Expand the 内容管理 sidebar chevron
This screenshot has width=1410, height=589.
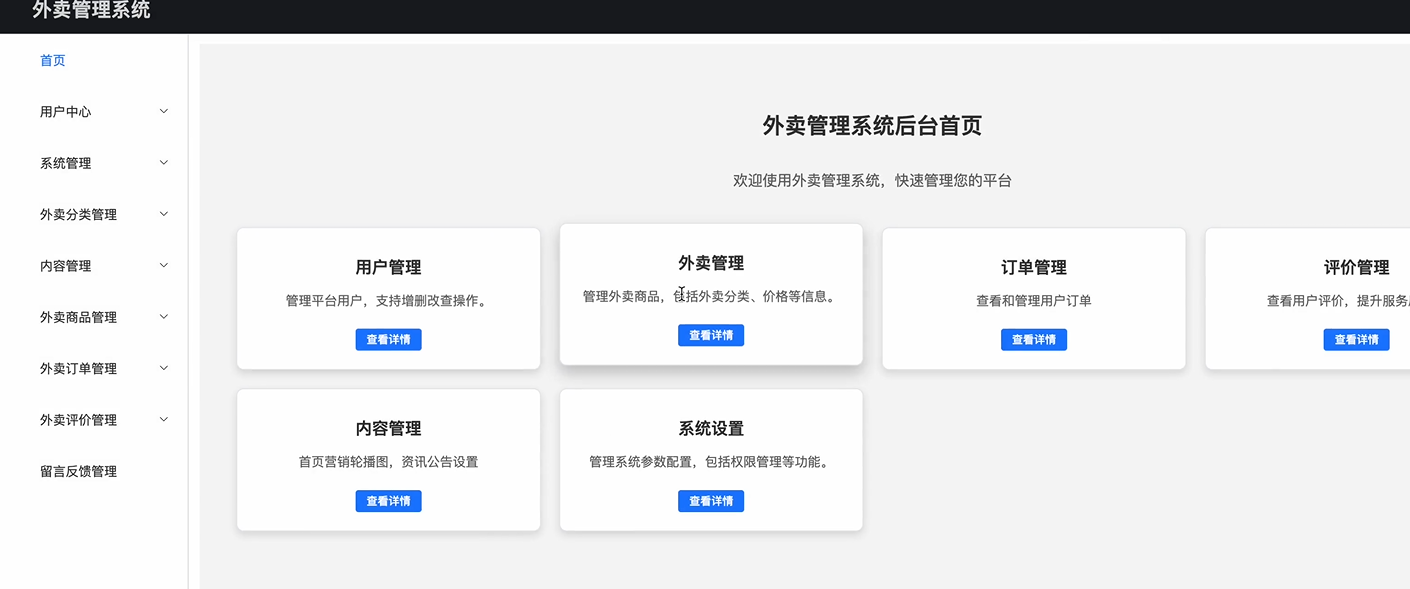164,265
